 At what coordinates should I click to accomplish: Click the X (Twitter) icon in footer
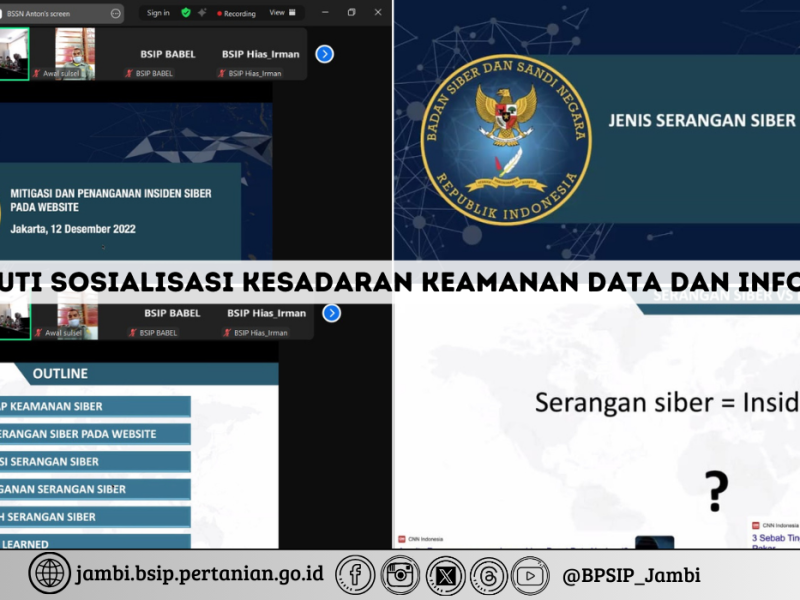click(445, 576)
